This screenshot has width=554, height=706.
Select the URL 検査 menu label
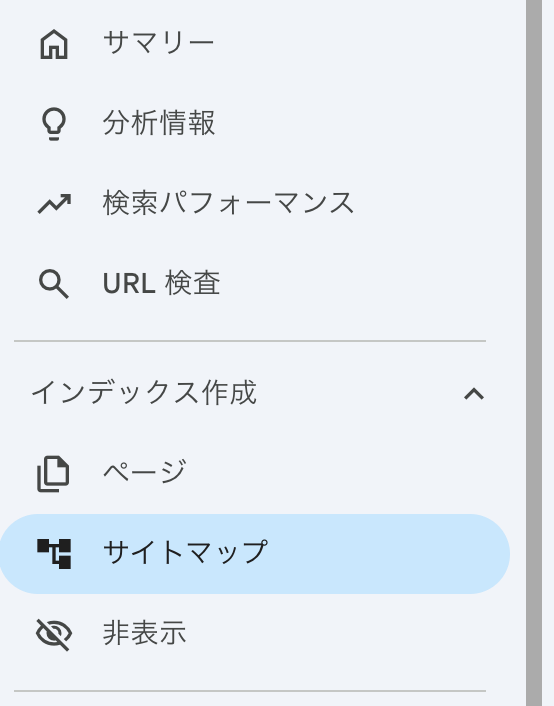coord(162,283)
